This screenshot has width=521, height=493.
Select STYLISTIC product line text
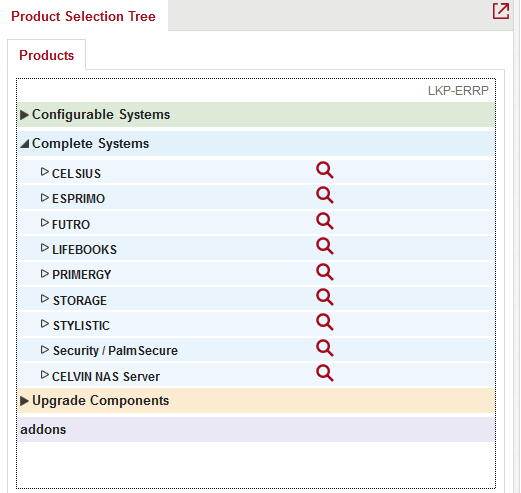[x=81, y=326]
